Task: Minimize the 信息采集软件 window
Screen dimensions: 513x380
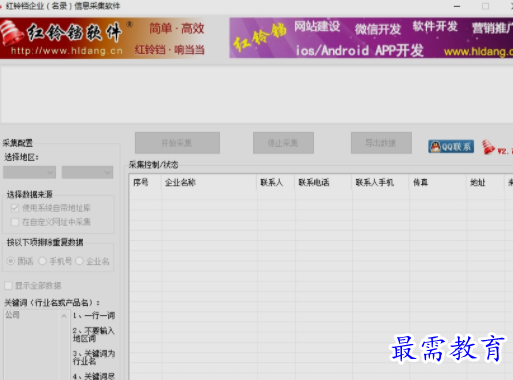Action: [x=457, y=6]
